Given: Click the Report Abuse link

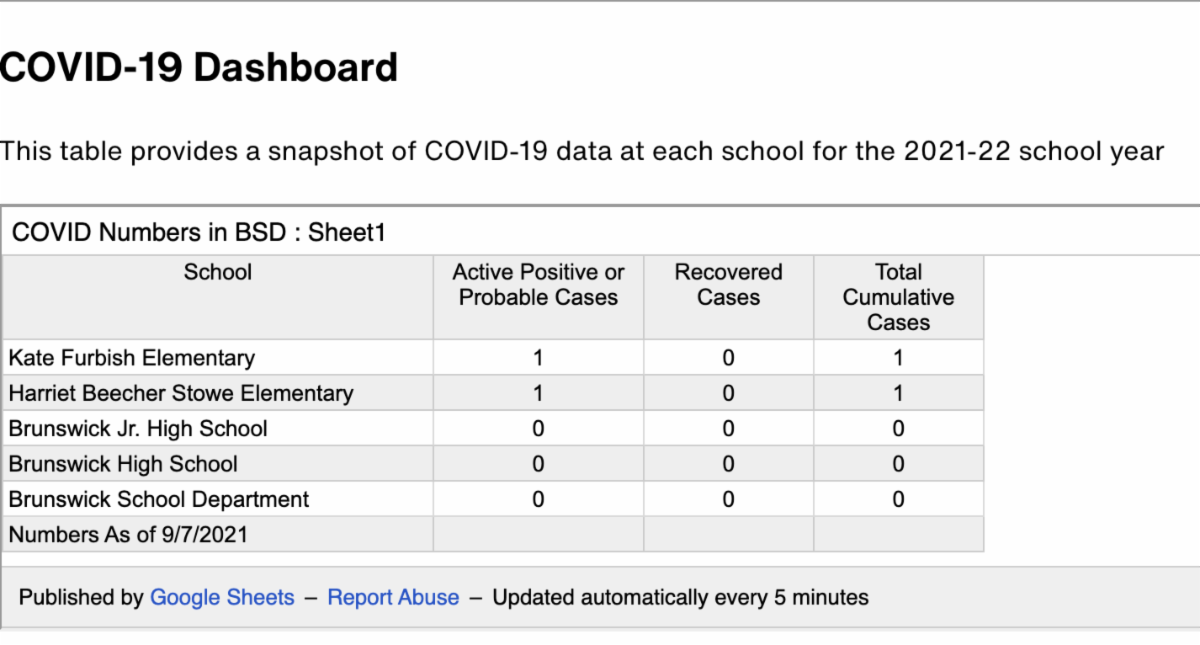Looking at the screenshot, I should 393,598.
